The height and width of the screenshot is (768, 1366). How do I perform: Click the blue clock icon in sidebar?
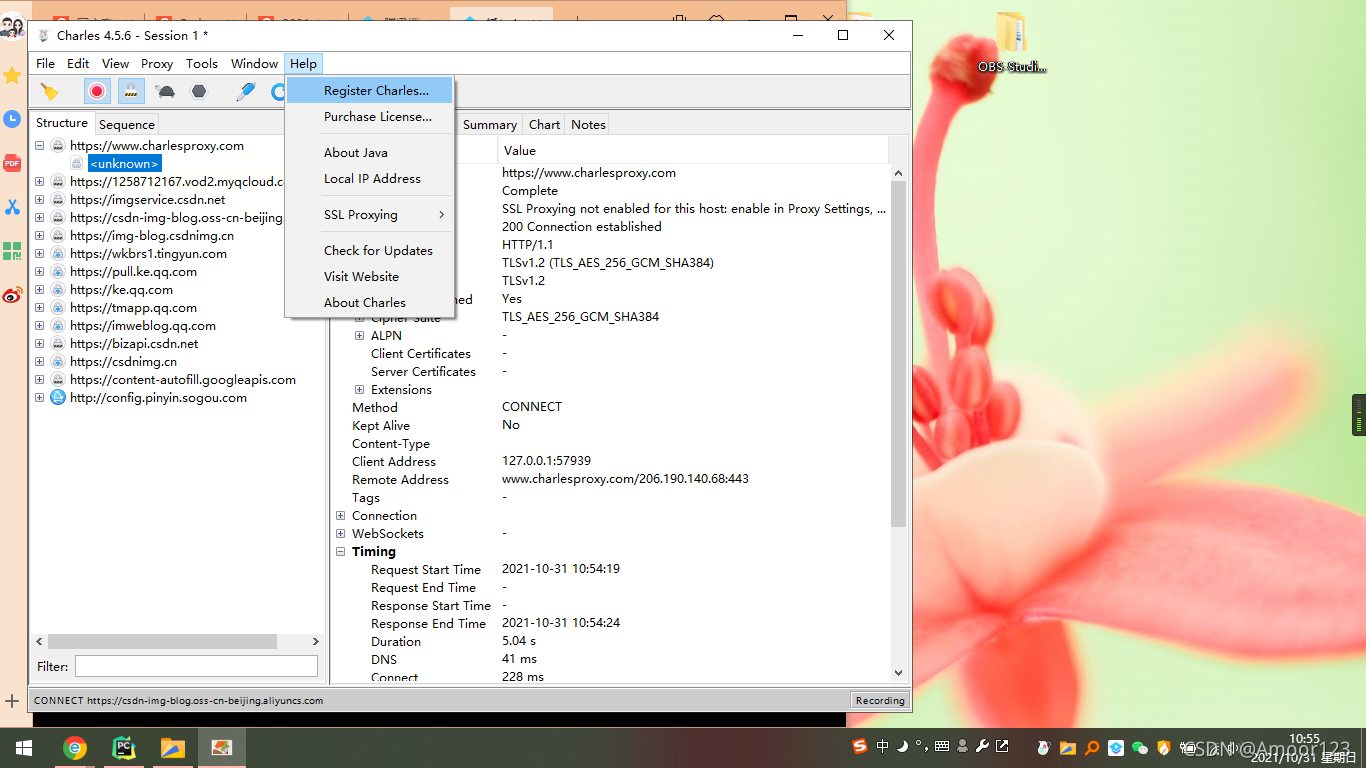click(12, 119)
